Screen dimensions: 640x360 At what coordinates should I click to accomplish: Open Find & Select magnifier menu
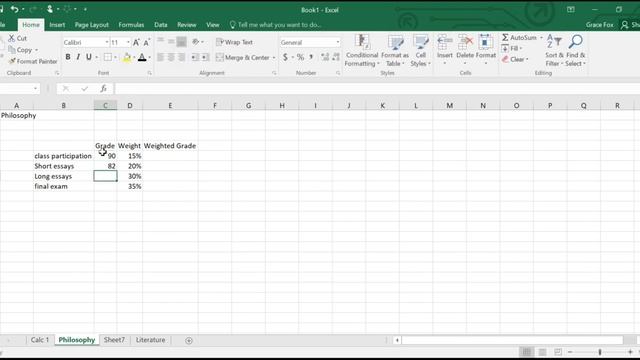pos(576,51)
